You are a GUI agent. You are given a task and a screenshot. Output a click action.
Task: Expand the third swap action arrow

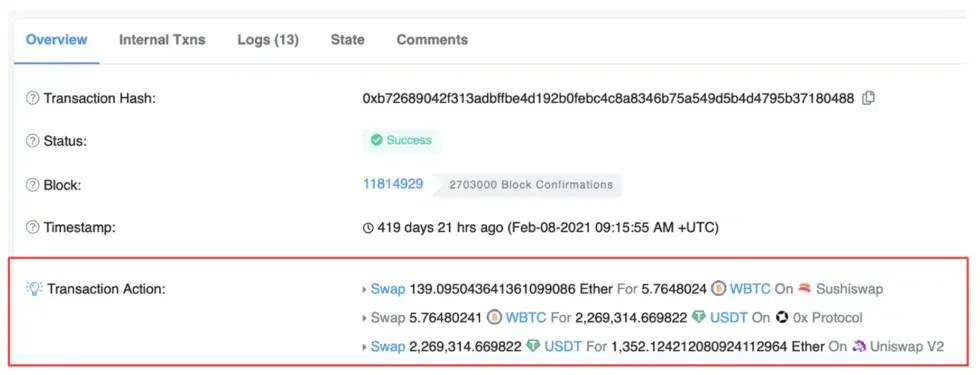[365, 346]
